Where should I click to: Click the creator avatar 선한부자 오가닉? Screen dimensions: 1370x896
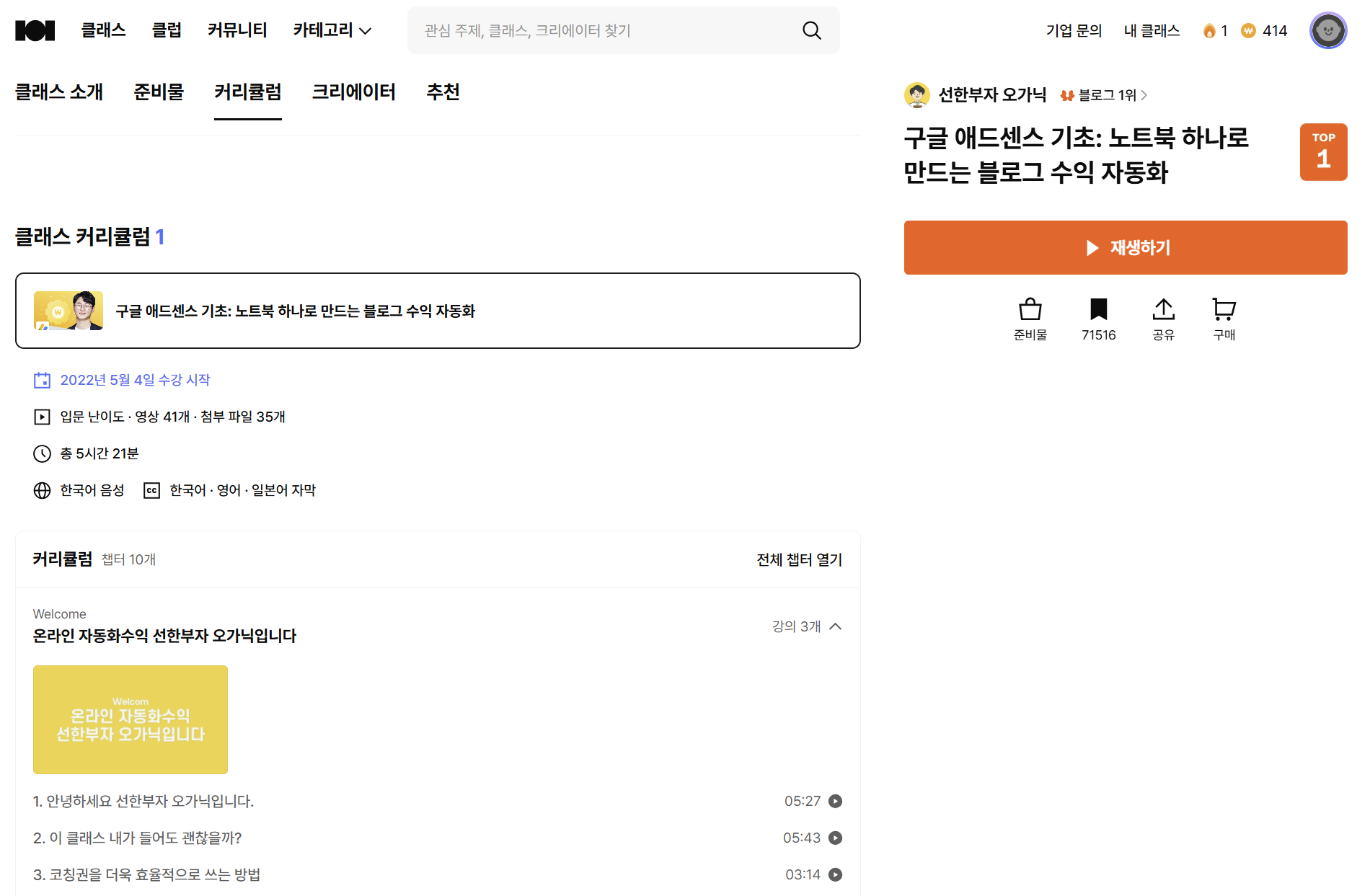pos(917,94)
